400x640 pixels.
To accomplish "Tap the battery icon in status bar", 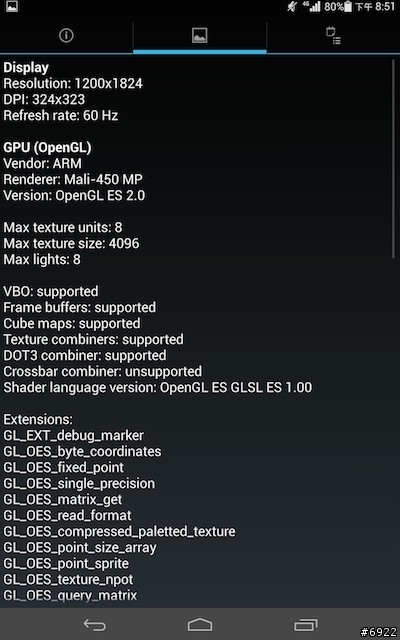I will click(x=348, y=7).
